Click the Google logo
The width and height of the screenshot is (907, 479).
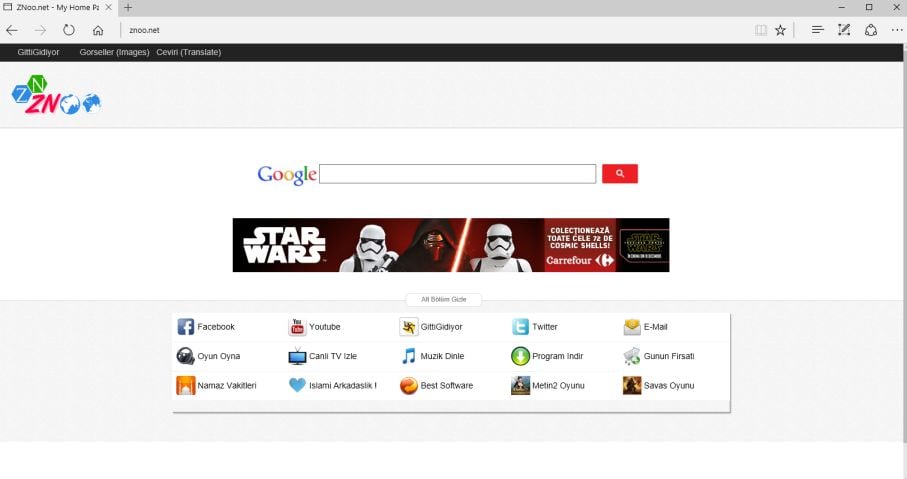287,174
